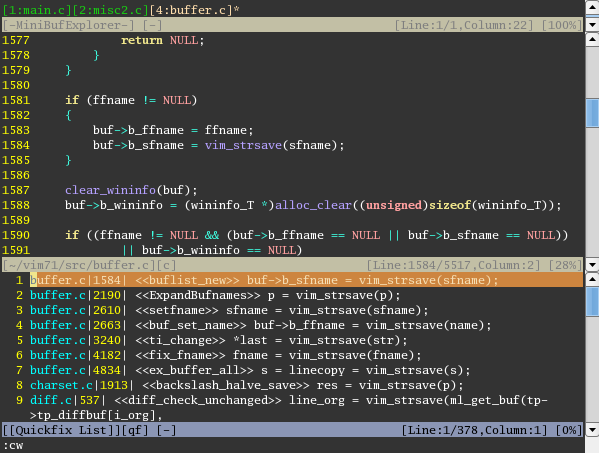Click the quickfix window's scrollbar thumb
The height and width of the screenshot is (453, 599).
[592, 302]
